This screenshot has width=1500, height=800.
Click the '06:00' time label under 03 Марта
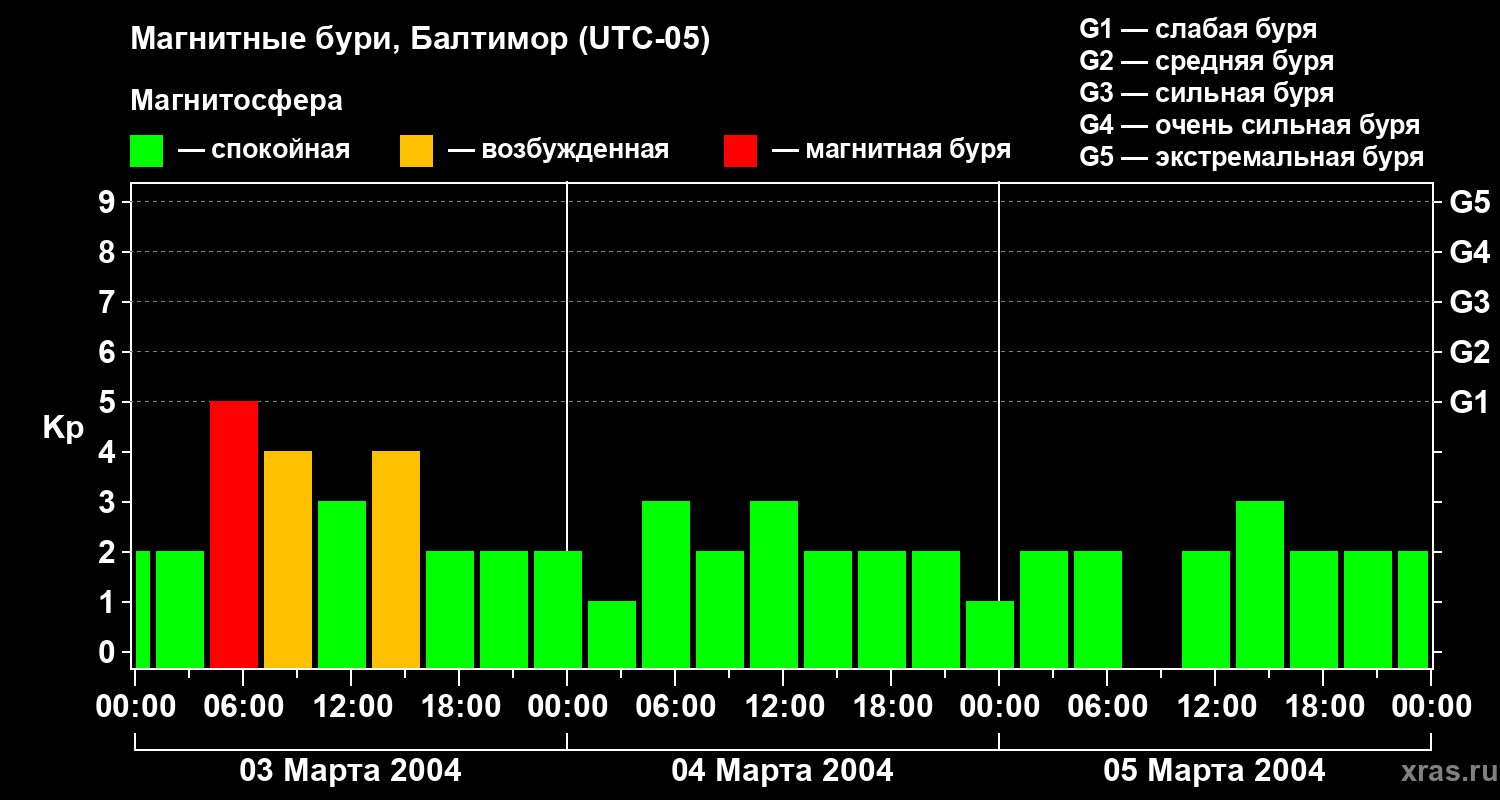coord(243,707)
